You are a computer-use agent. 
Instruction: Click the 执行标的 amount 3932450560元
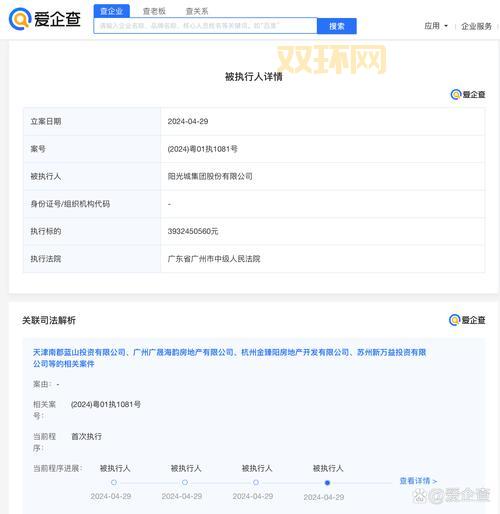(193, 231)
